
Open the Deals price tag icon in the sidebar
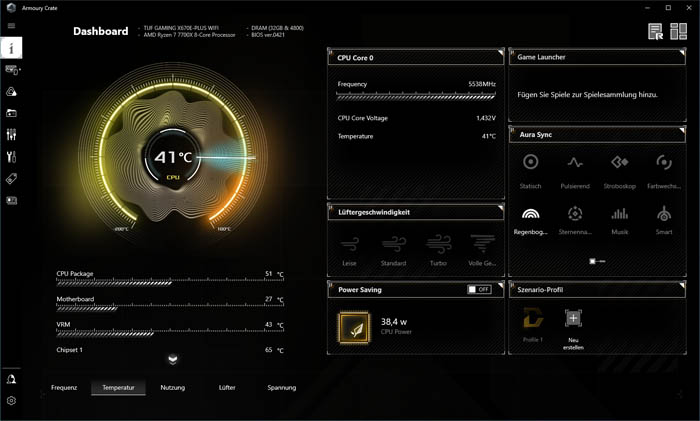11,179
